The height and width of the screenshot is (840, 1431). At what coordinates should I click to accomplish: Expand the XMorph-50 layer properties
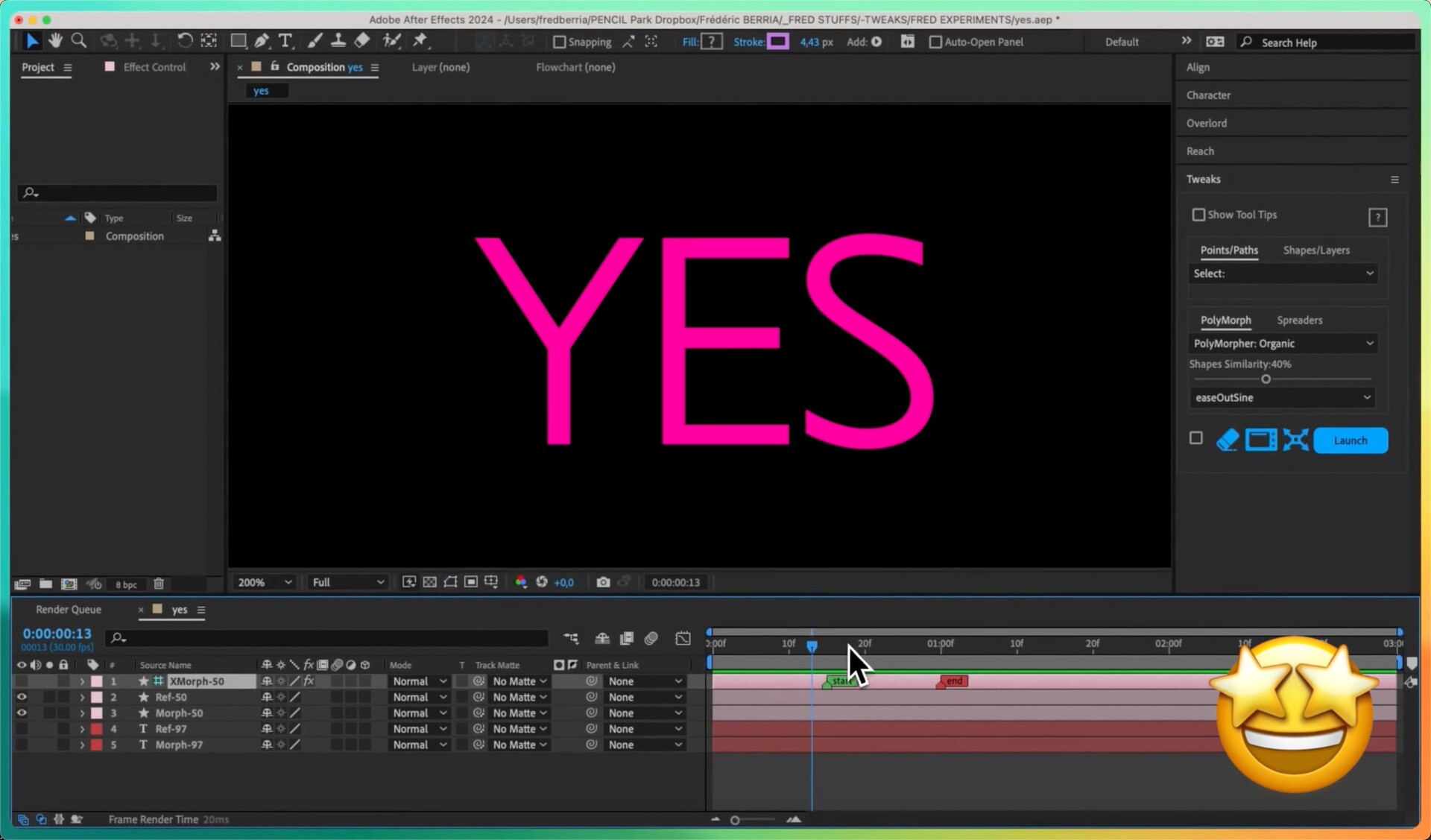(x=82, y=681)
